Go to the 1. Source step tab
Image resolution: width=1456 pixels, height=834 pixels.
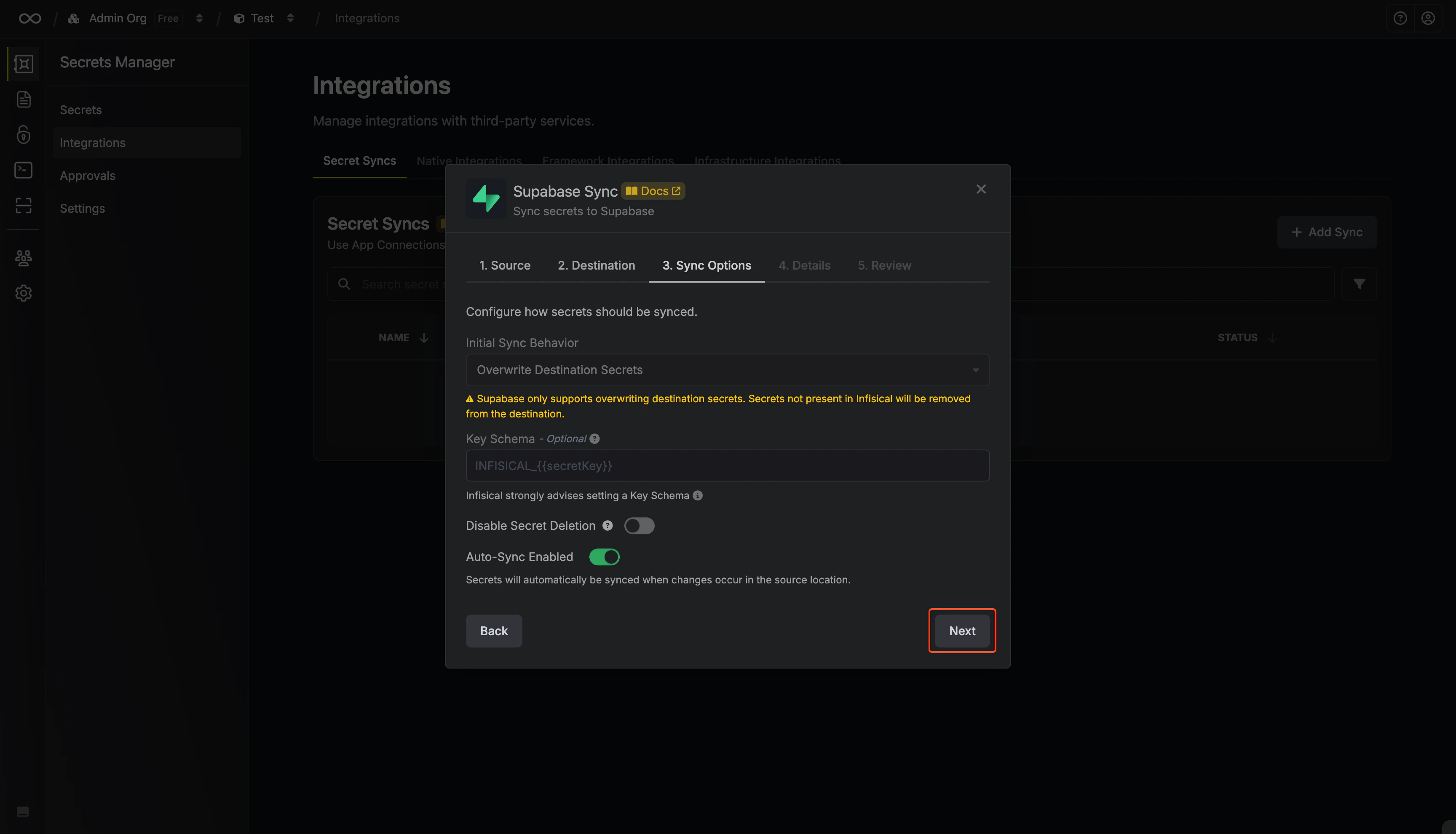pos(505,265)
